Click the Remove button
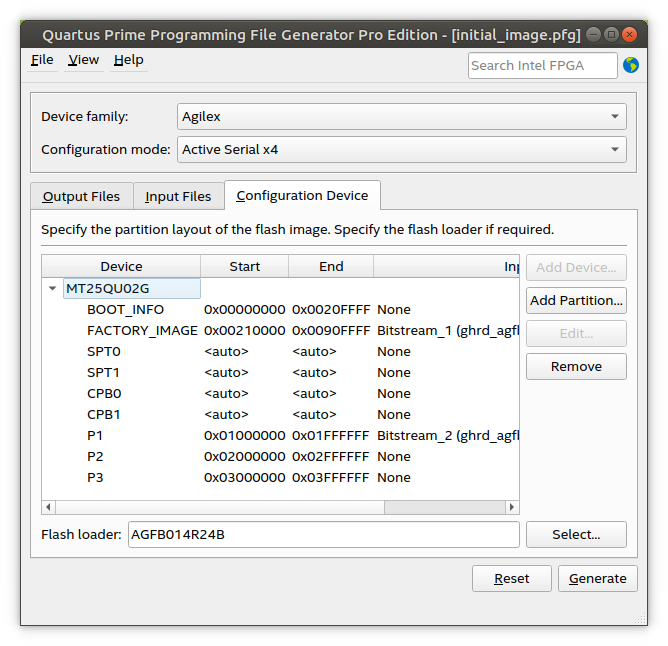The height and width of the screenshot is (646, 668). [x=576, y=367]
